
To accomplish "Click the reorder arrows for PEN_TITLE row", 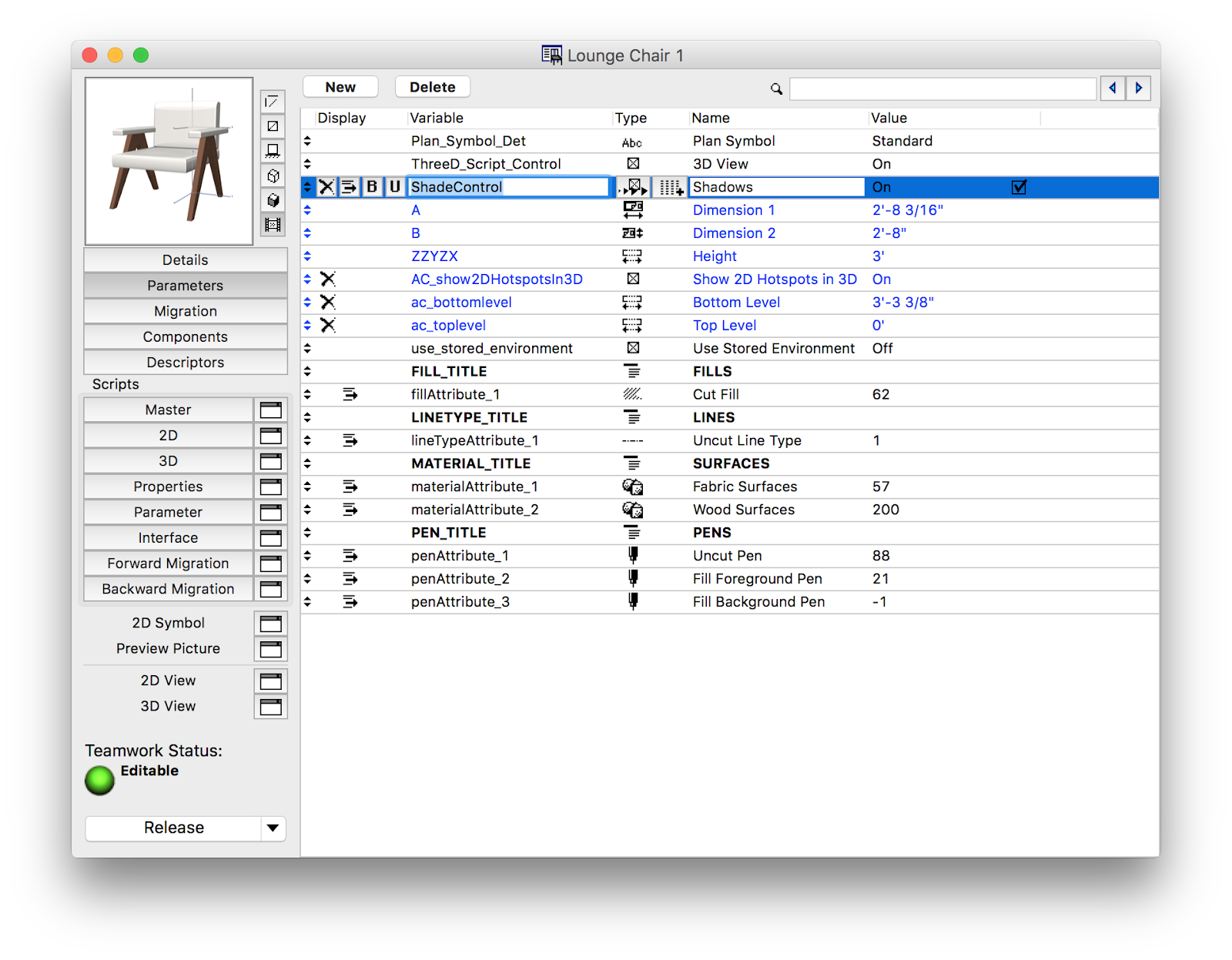I will tap(307, 532).
